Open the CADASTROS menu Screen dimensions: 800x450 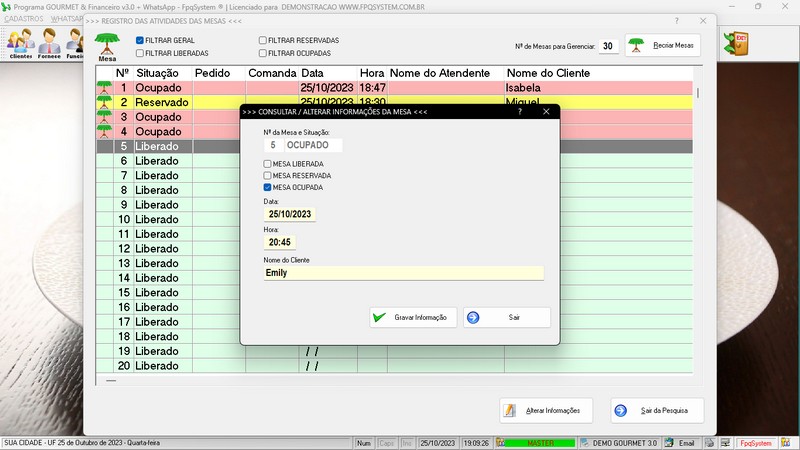(x=24, y=19)
